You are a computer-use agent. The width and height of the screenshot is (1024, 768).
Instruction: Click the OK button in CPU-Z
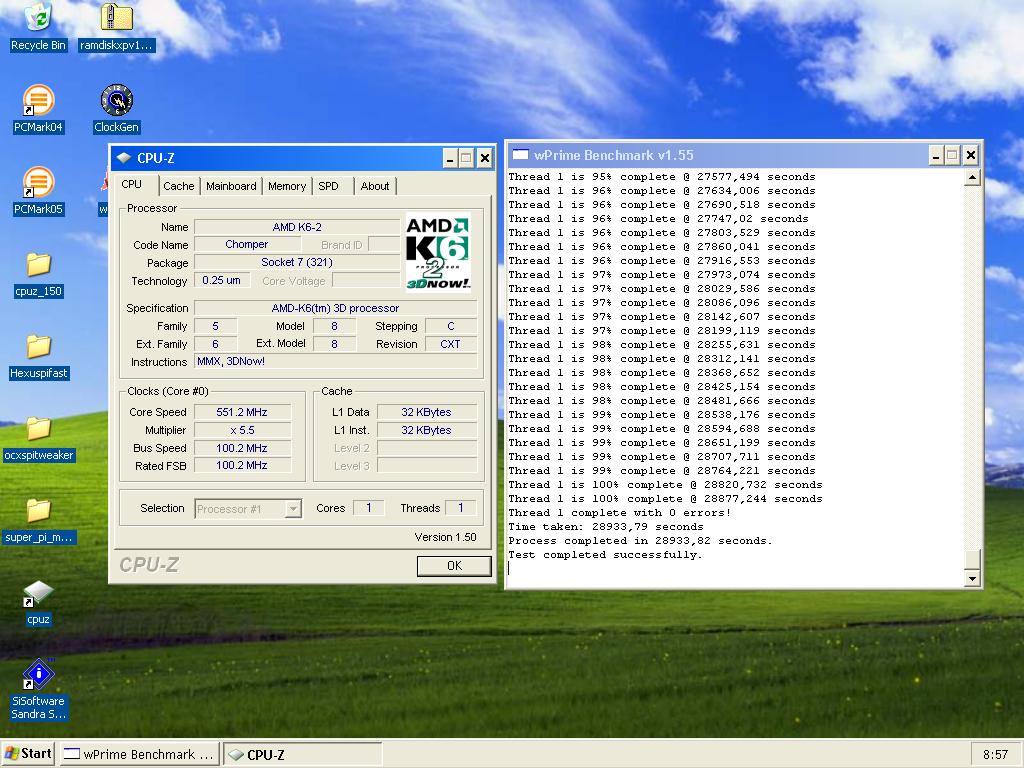pyautogui.click(x=454, y=566)
